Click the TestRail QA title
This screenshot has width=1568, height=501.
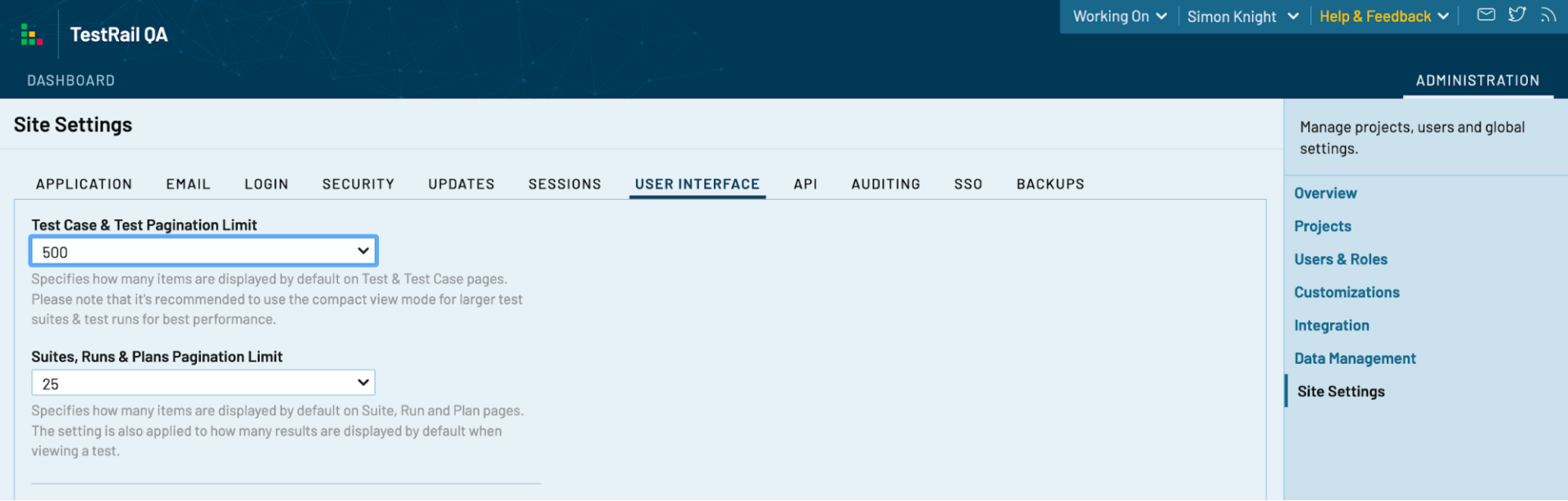pos(119,34)
